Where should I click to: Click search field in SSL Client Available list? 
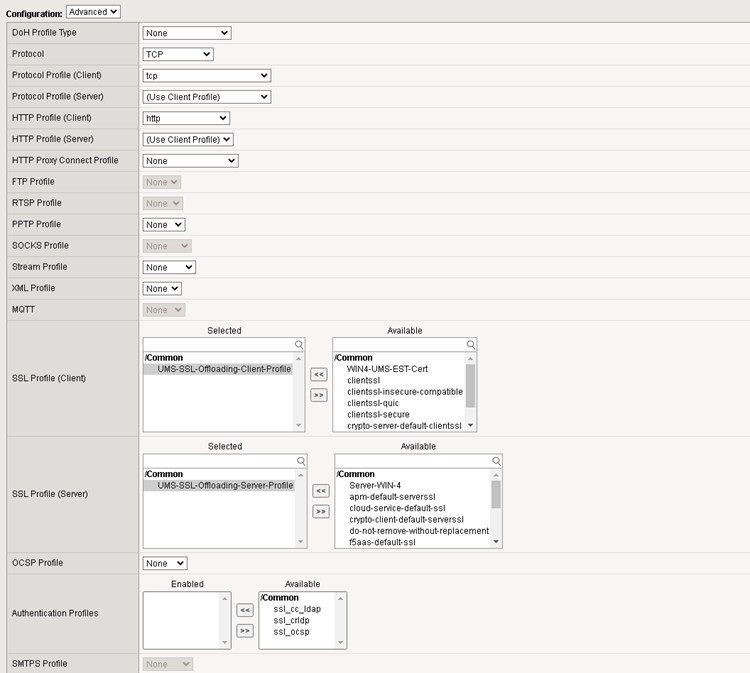point(400,344)
